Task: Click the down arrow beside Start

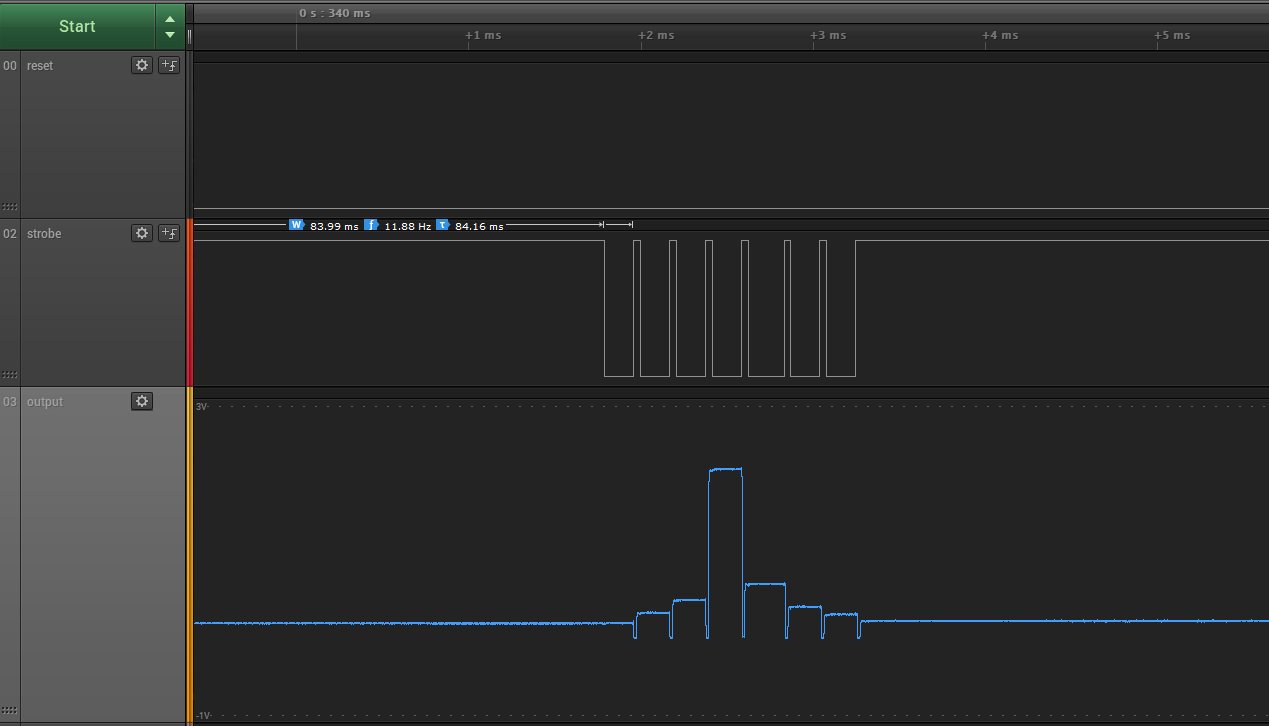Action: [170, 35]
